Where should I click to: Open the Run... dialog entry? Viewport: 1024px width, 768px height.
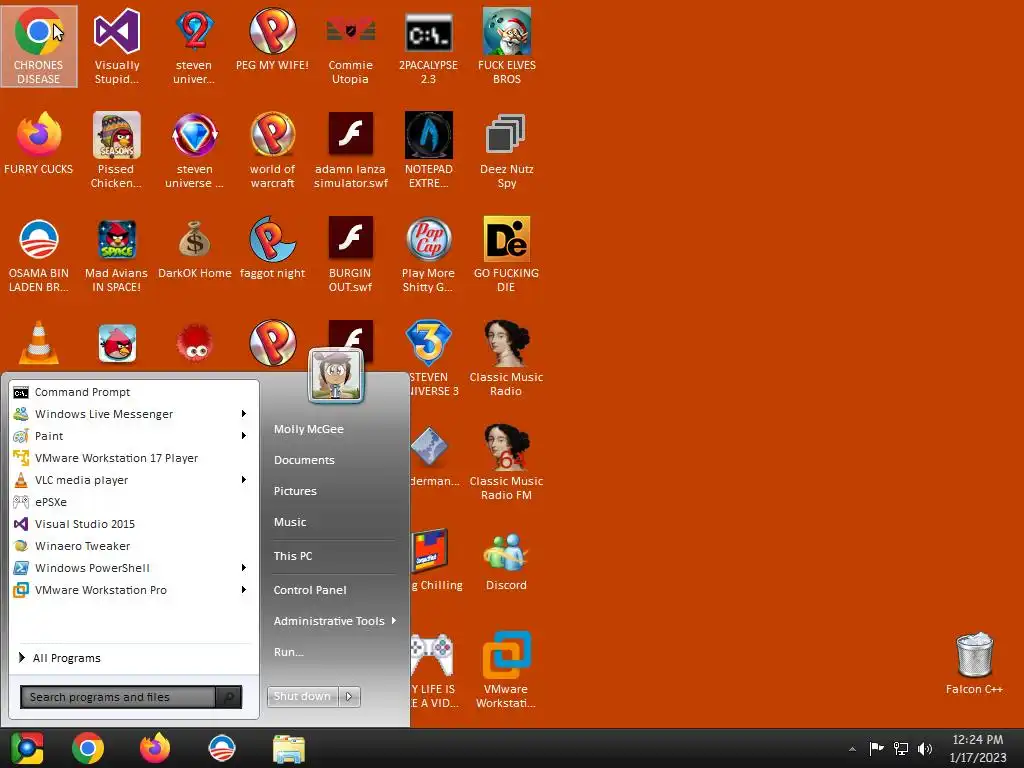[288, 652]
